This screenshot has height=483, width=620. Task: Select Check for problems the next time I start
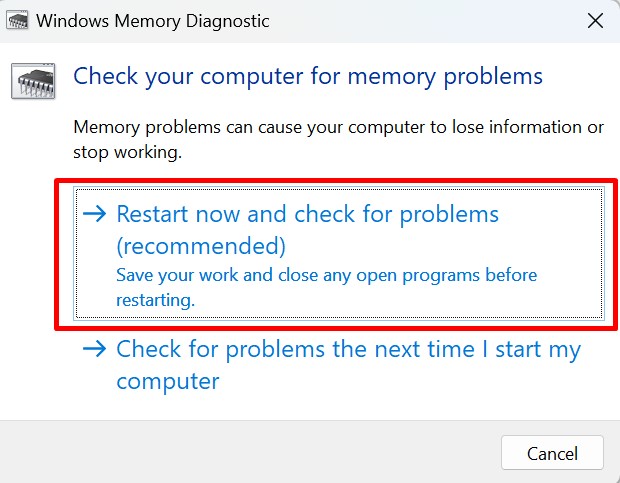click(348, 350)
